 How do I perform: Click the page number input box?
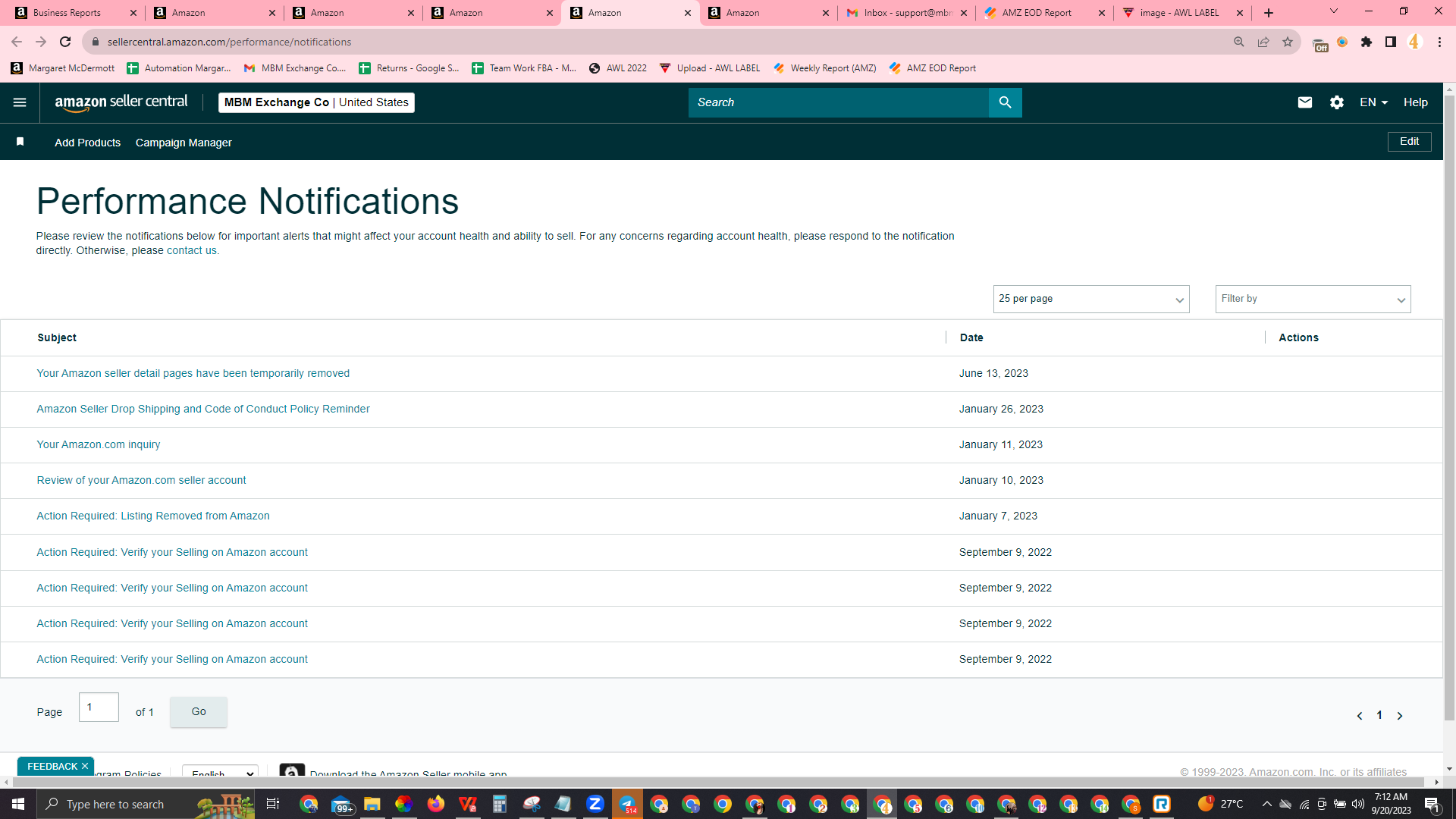coord(99,708)
